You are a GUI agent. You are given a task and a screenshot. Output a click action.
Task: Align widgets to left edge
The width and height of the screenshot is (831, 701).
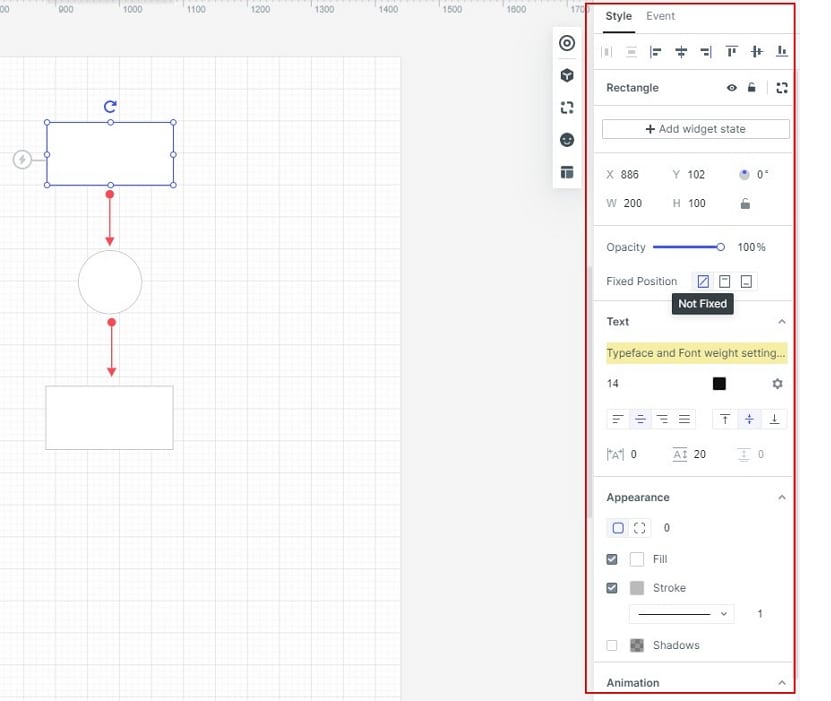(656, 51)
